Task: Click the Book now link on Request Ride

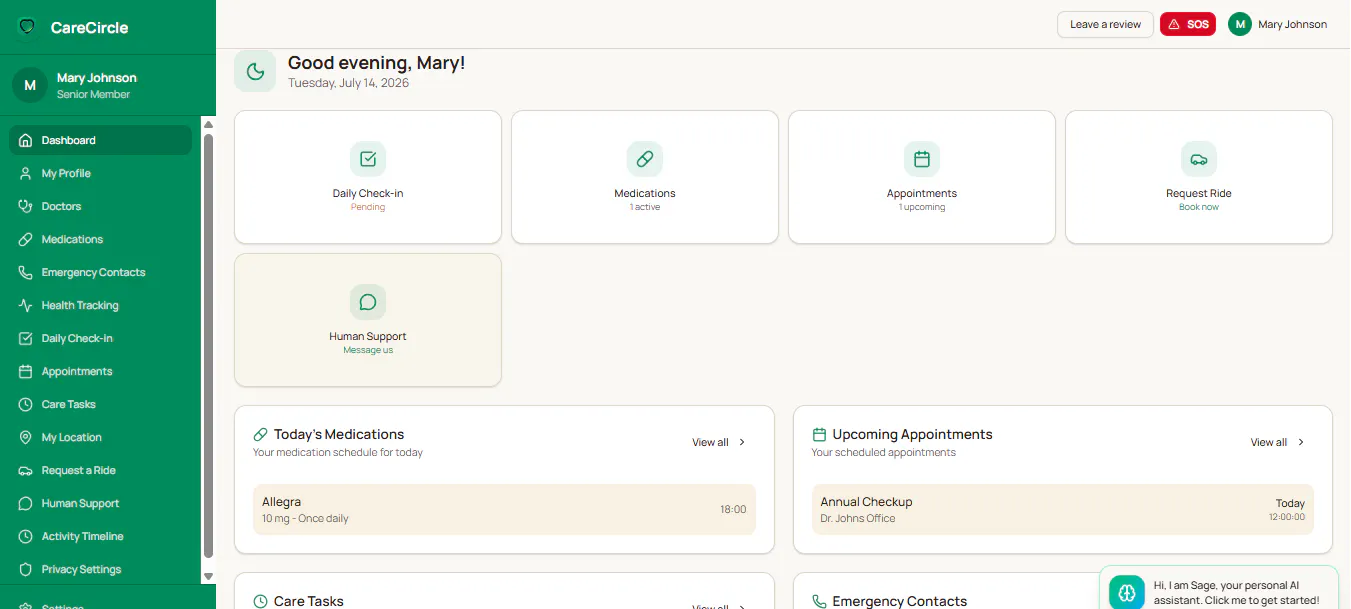Action: pos(1199,207)
